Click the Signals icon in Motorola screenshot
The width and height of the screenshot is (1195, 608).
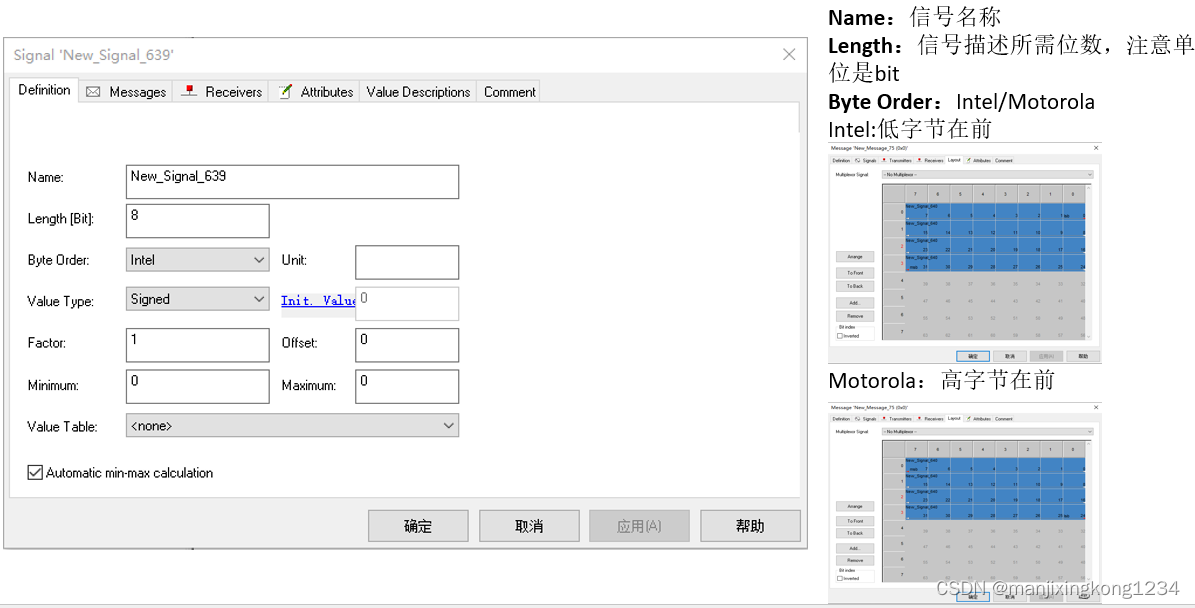coord(858,420)
